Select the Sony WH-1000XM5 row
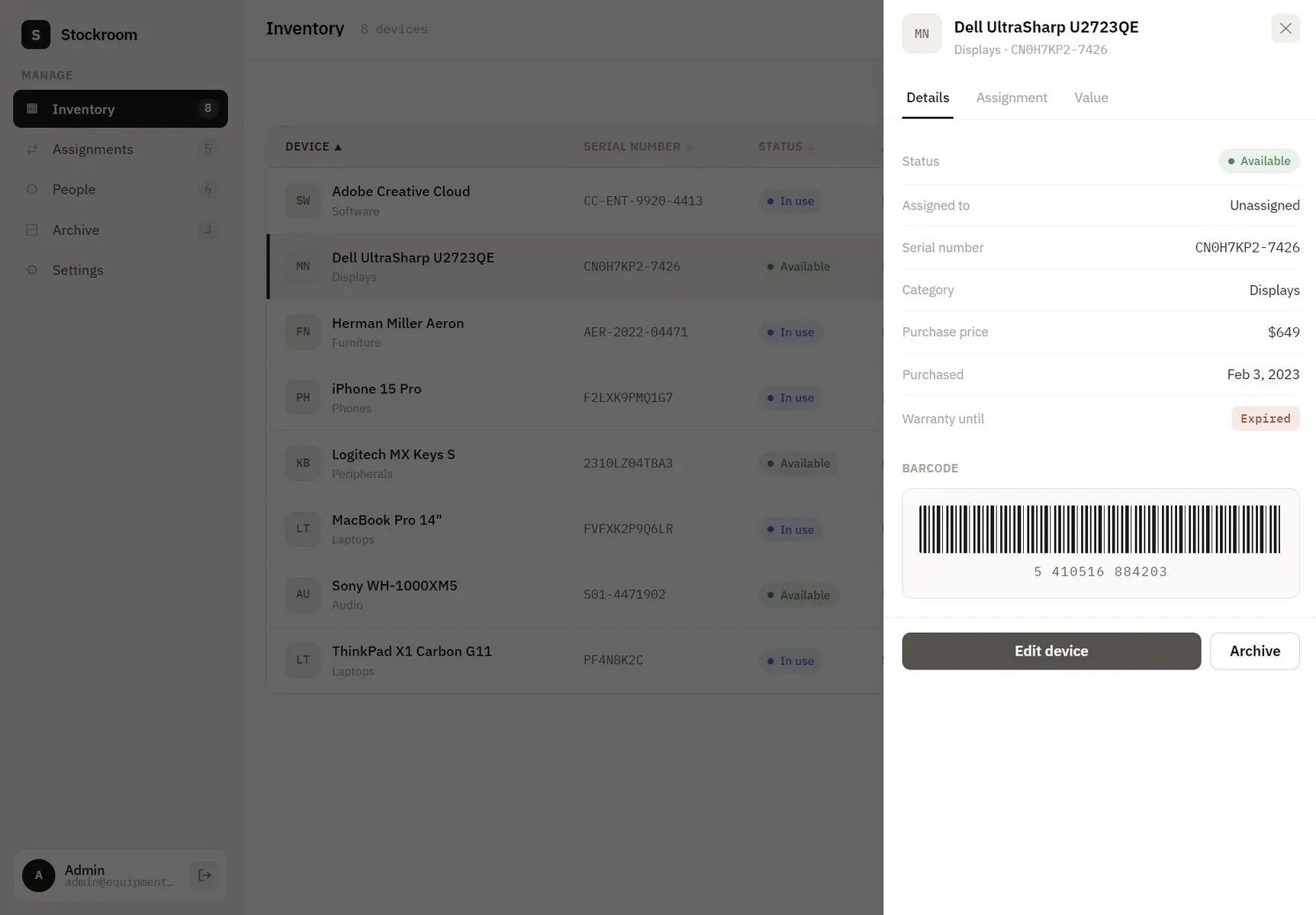This screenshot has height=915, width=1316. tap(575, 594)
